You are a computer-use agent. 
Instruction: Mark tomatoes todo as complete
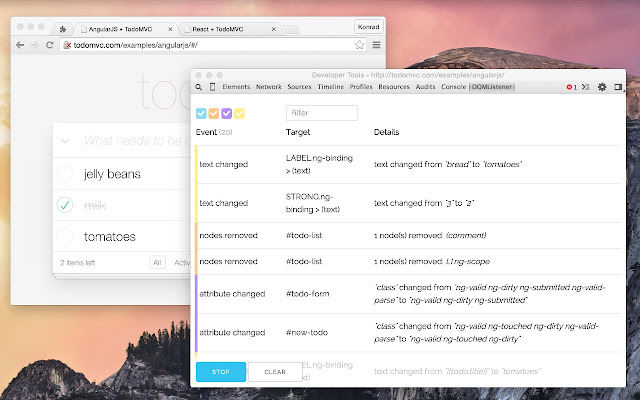coord(65,236)
